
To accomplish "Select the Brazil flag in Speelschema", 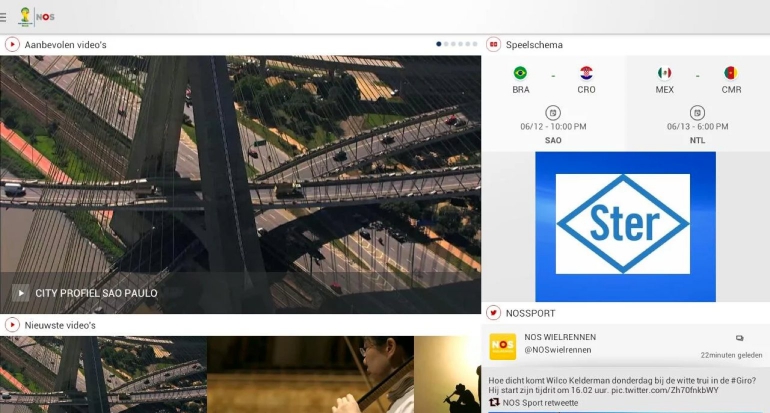I will click(x=520, y=73).
